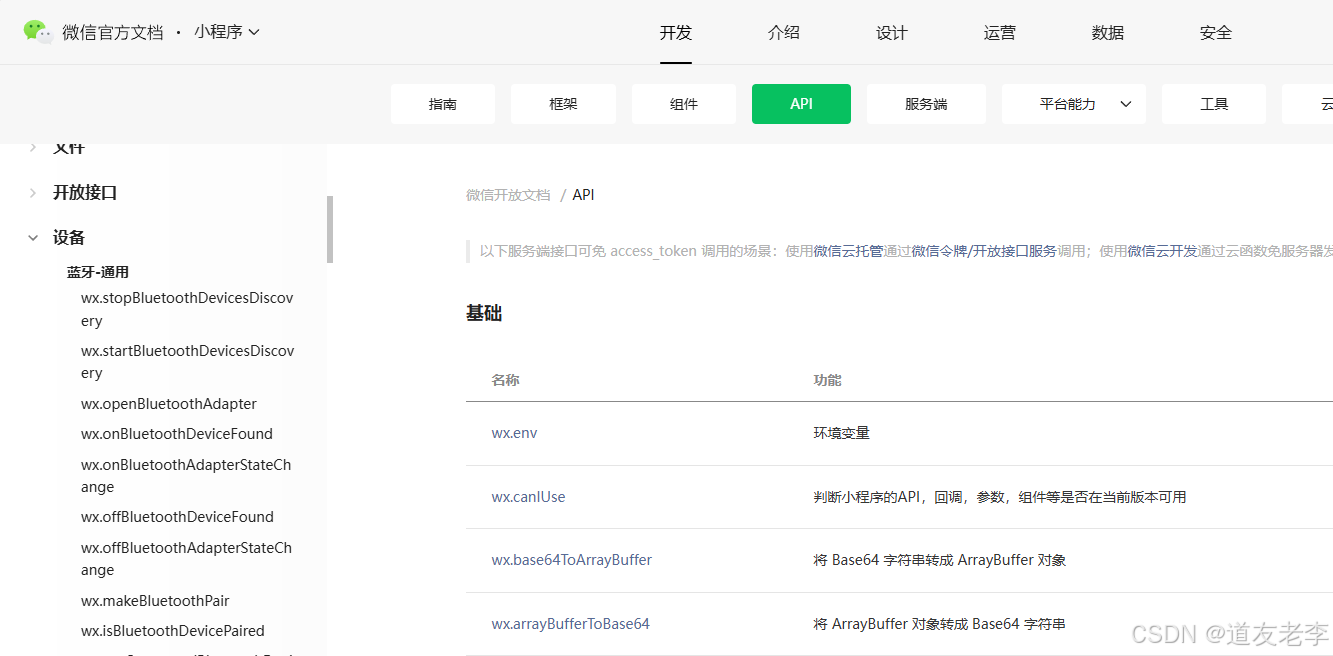Open wx.startBluetoothDevicesDiscovery in sidebar
The image size is (1333, 656).
(x=187, y=361)
